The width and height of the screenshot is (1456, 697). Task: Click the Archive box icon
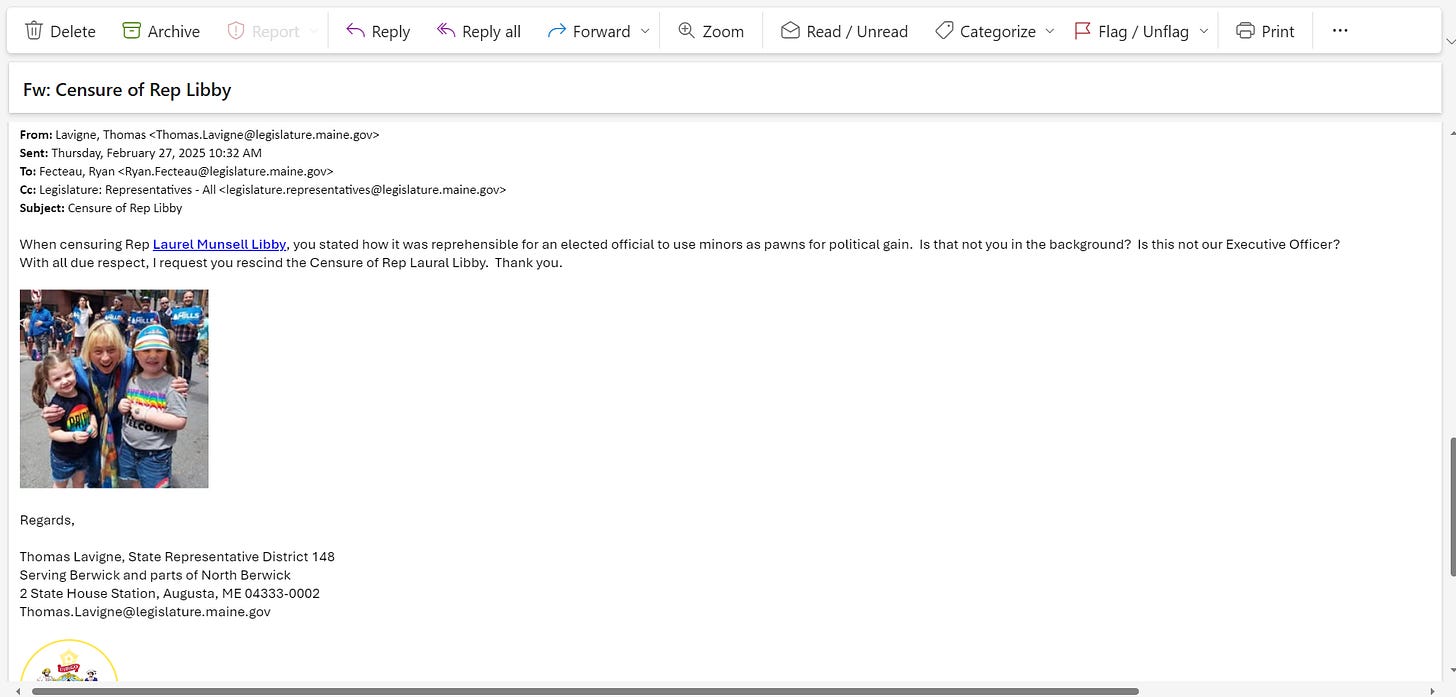pos(131,31)
